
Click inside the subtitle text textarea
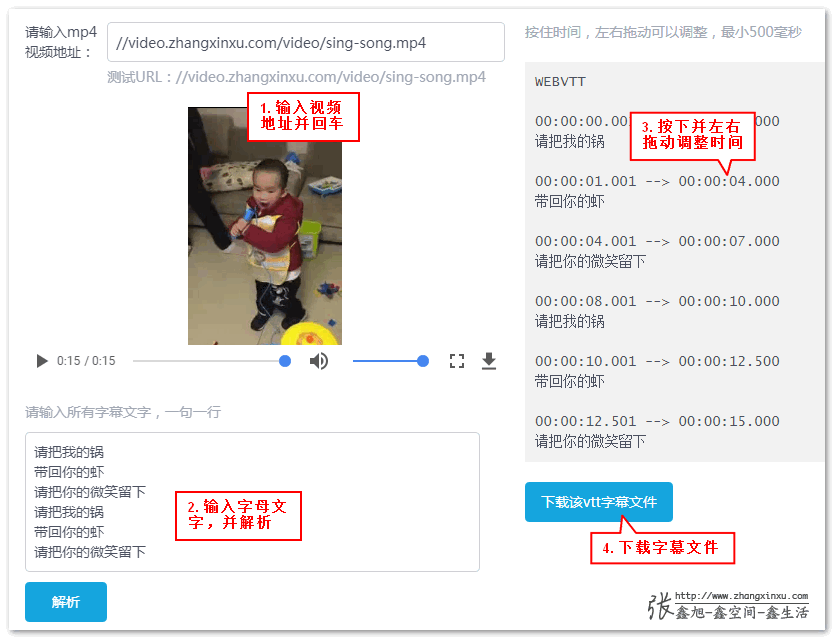(x=252, y=502)
